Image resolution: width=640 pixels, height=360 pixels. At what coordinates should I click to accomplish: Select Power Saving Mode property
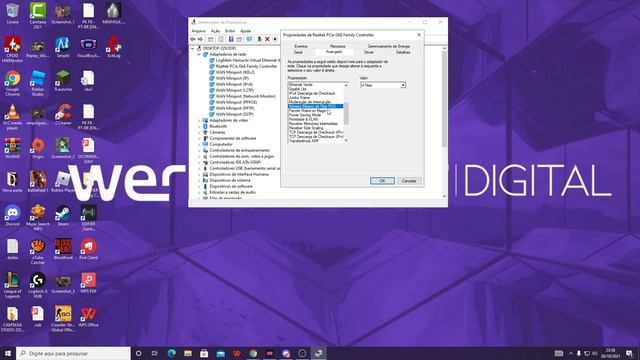tap(304, 115)
